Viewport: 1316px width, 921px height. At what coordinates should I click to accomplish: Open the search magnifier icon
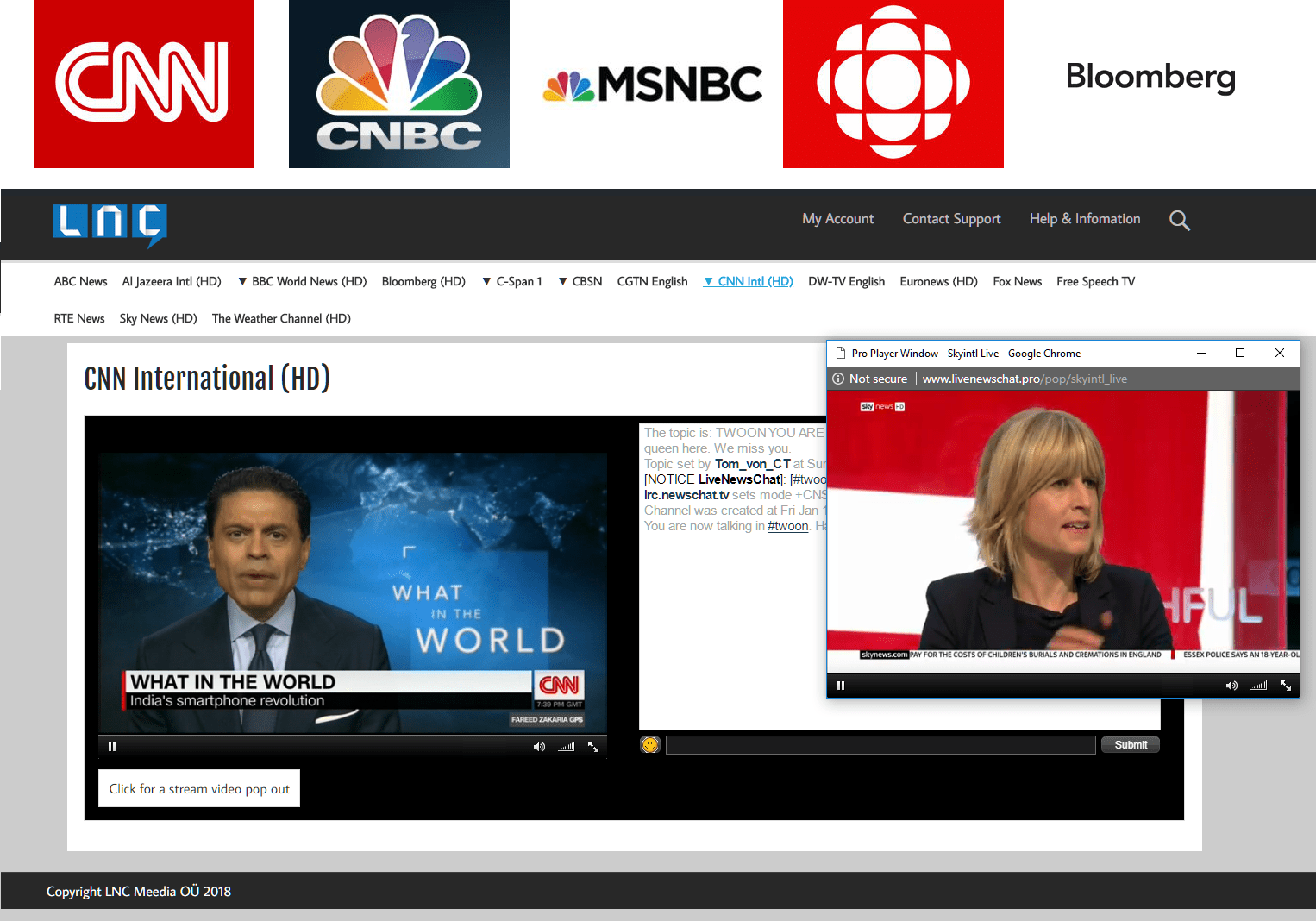(1180, 221)
